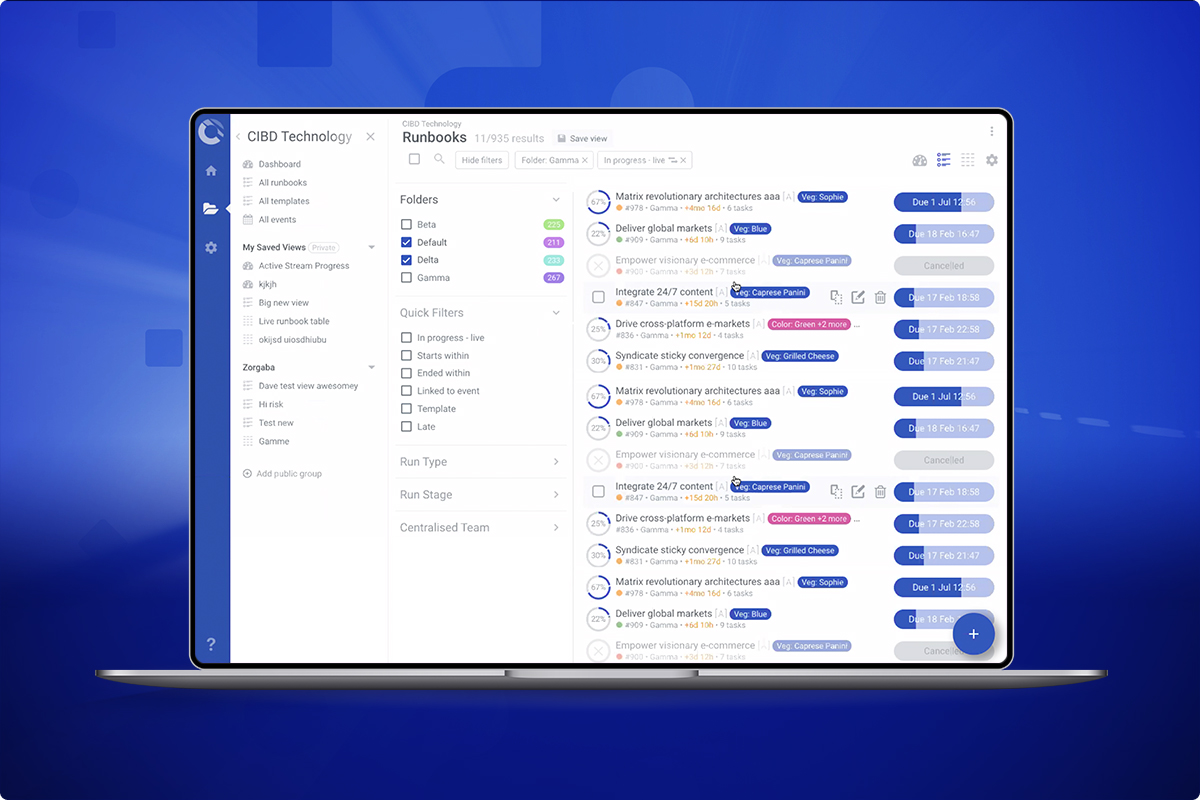Click the Save view button
This screenshot has height=800, width=1200.
(581, 138)
